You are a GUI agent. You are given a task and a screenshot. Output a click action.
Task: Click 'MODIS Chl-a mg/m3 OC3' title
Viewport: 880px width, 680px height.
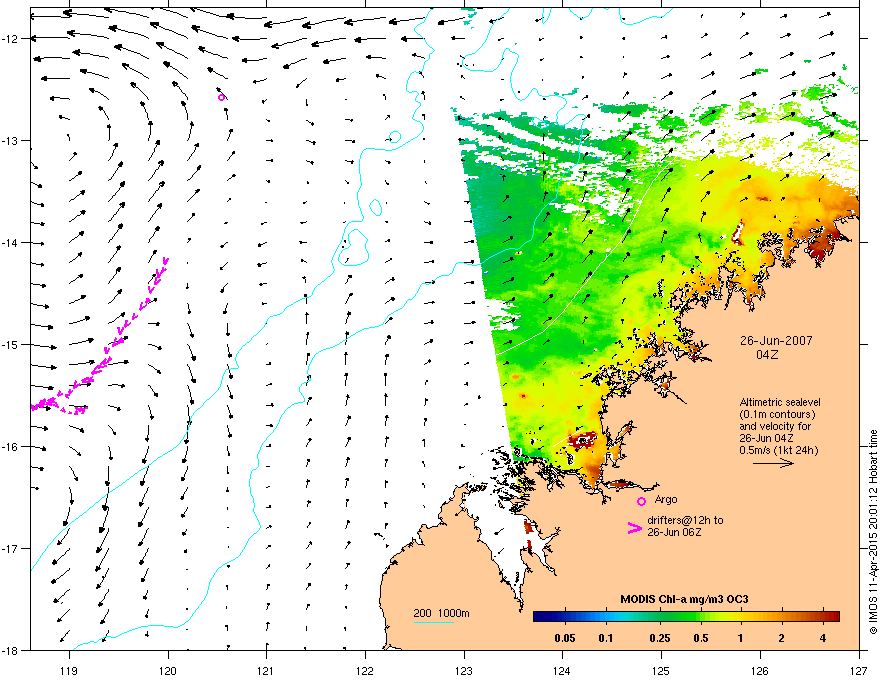684,599
